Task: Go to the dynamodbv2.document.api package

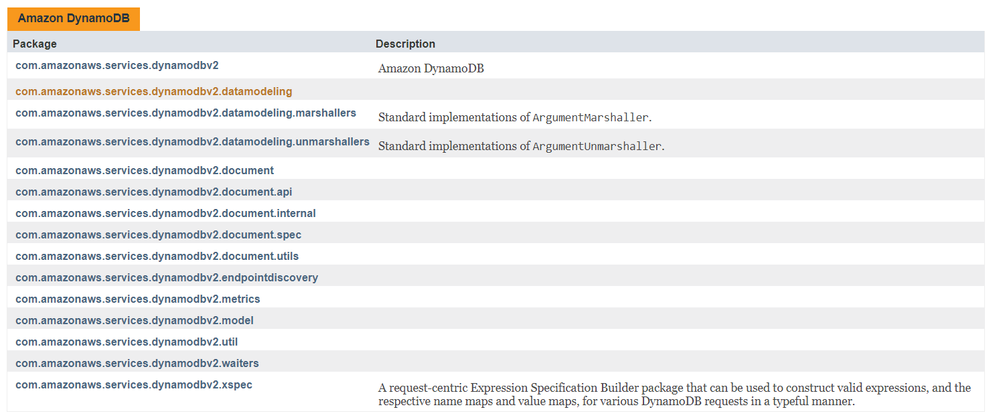Action: point(154,192)
